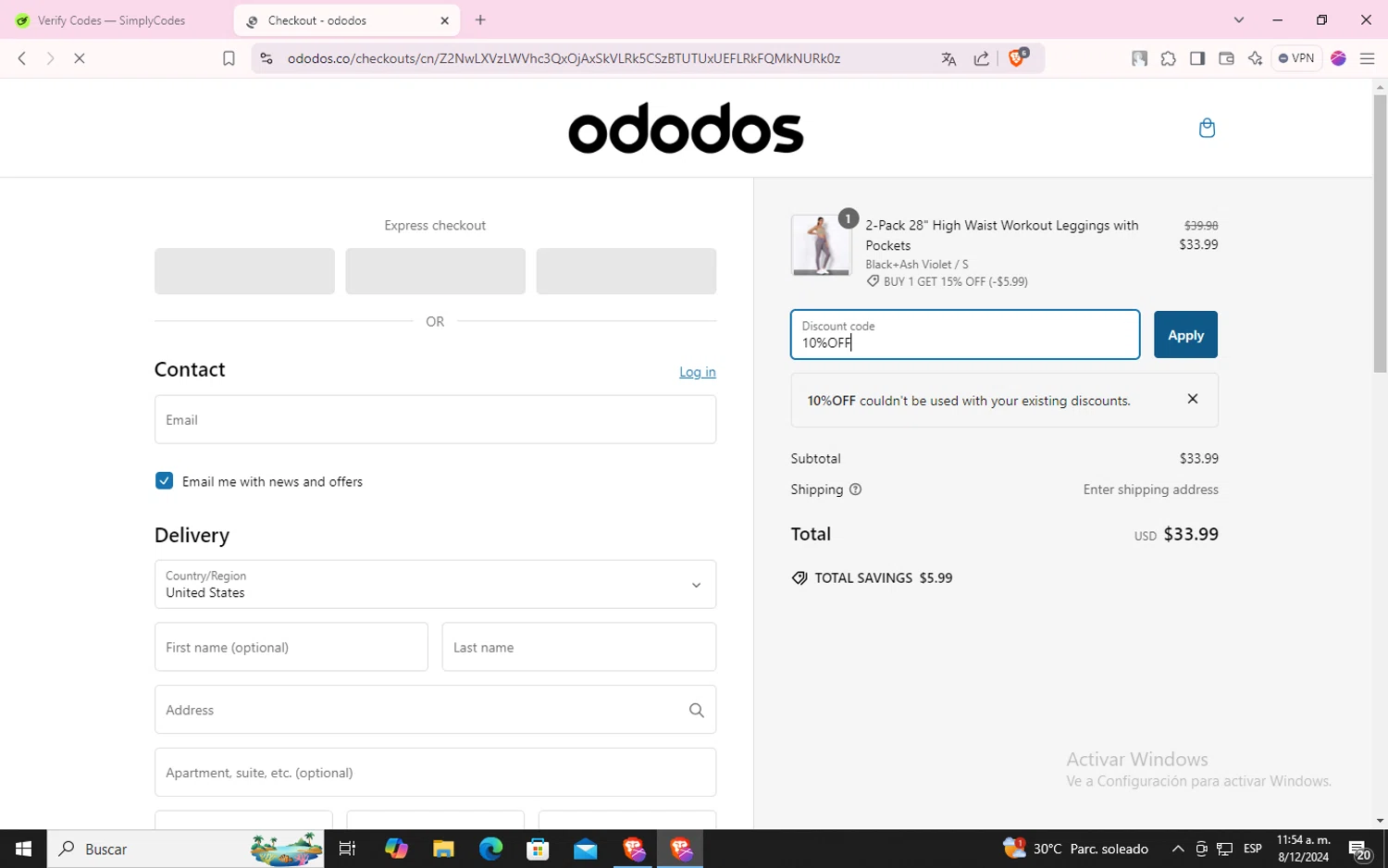Click the URL address bar
Image resolution: width=1388 pixels, height=868 pixels.
(x=564, y=58)
